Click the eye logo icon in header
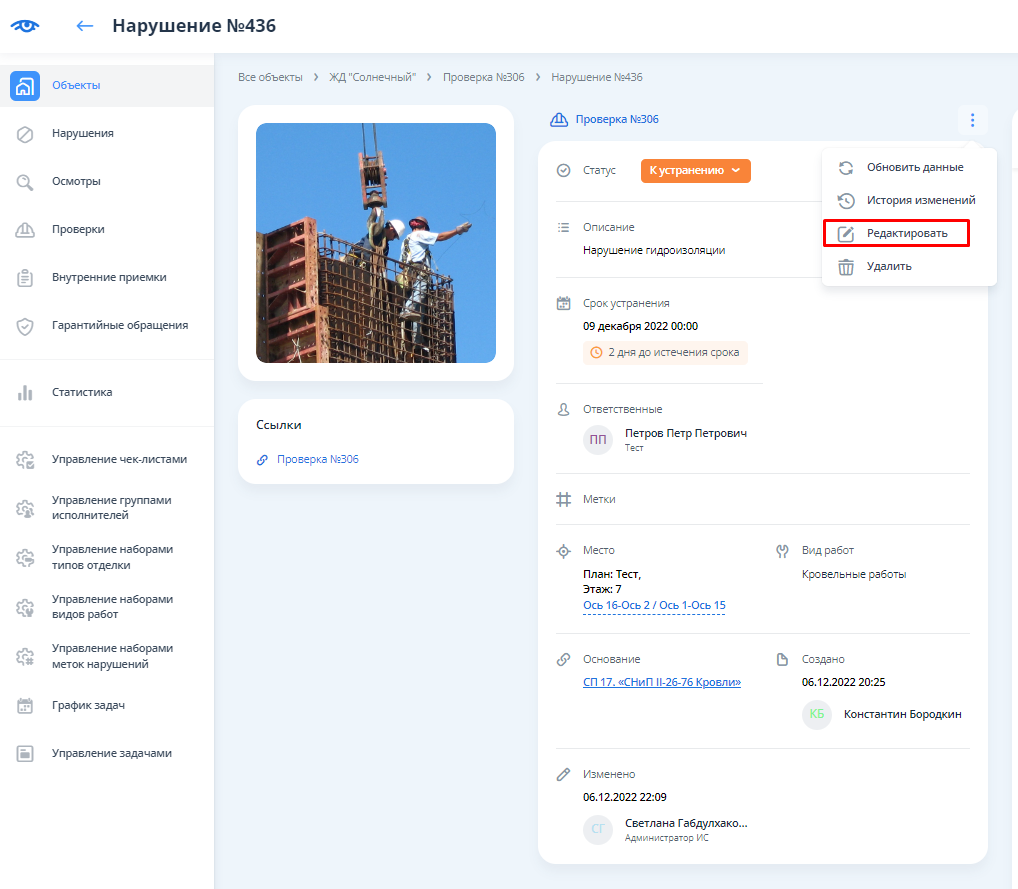The width and height of the screenshot is (1018, 889). pos(24,26)
